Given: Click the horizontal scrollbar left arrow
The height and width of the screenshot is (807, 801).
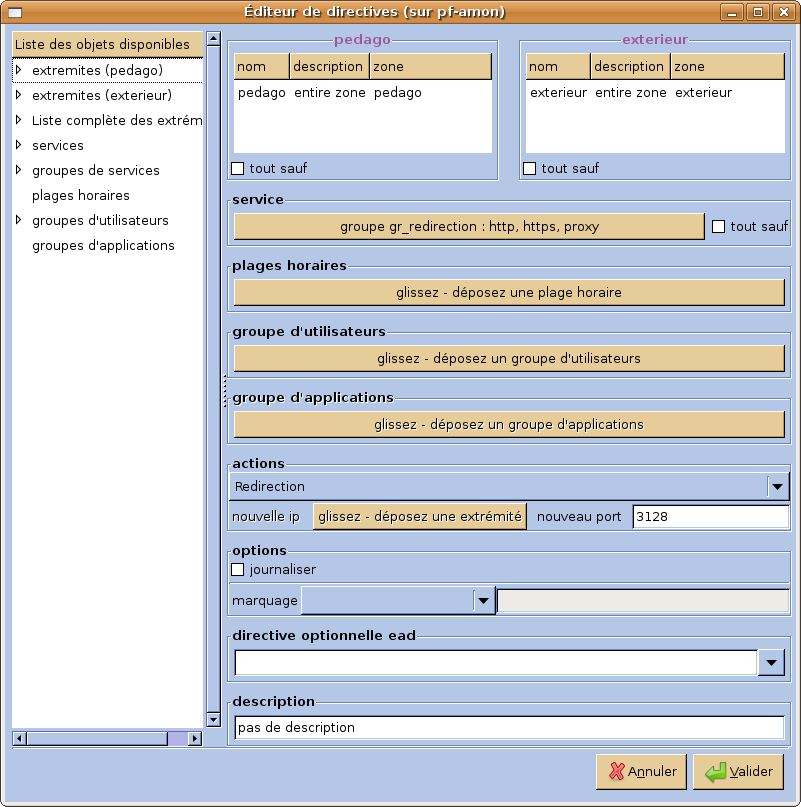Looking at the screenshot, I should [x=20, y=739].
